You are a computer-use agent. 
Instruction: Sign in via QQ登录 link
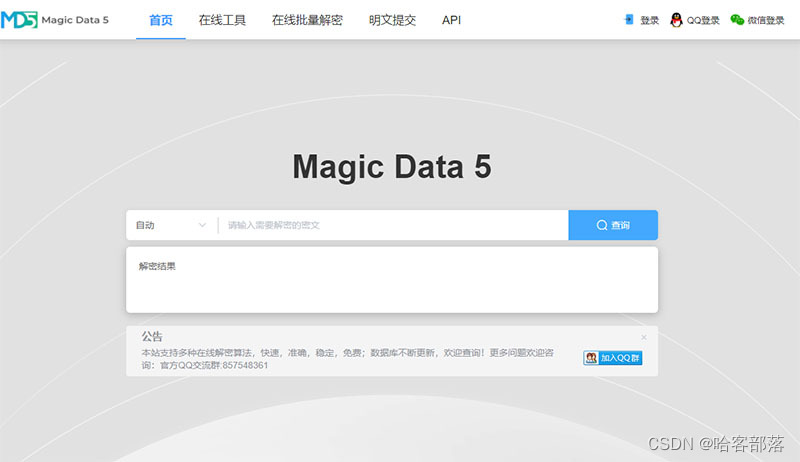[703, 20]
